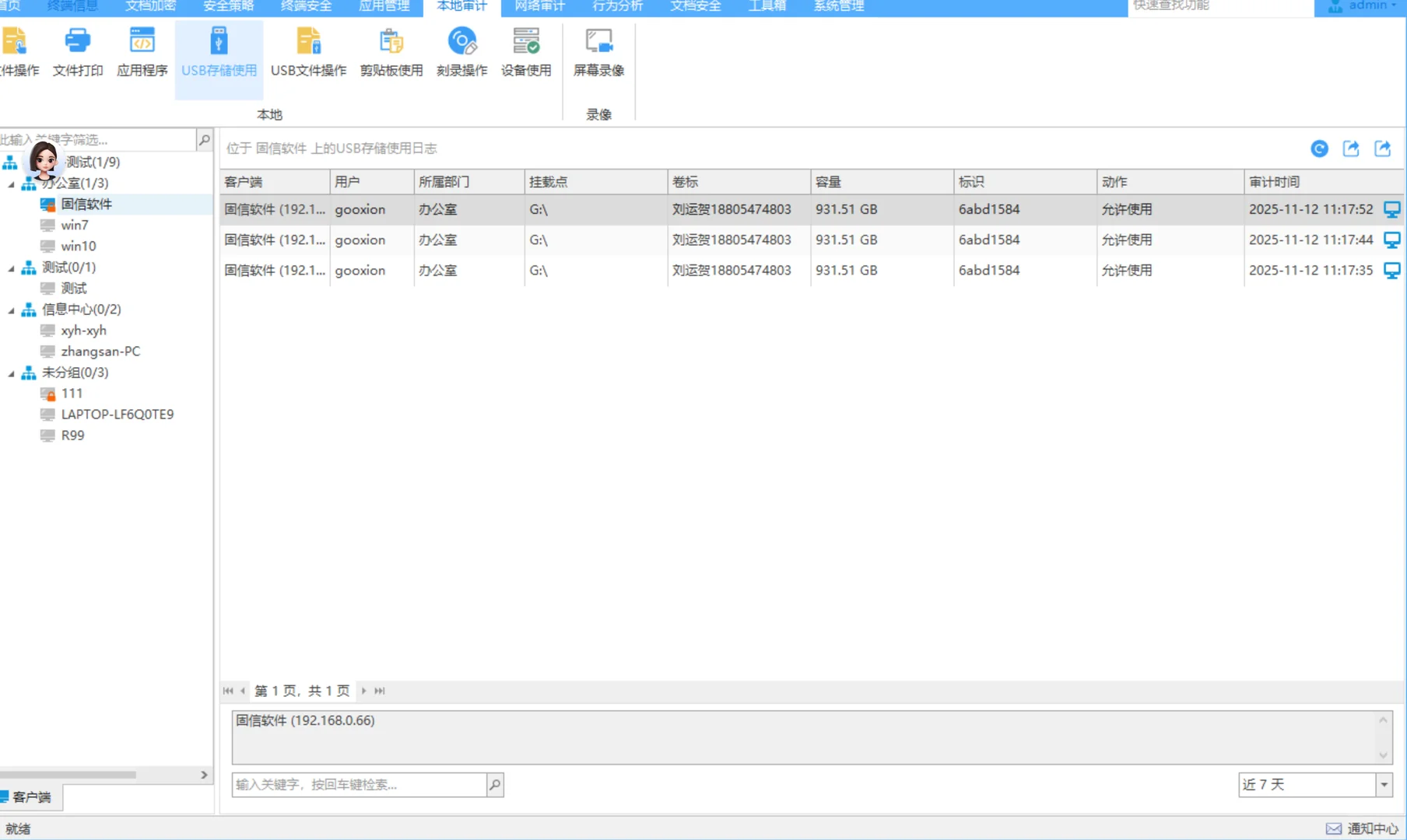Viewport: 1407px width, 840px height.
Task: Click the log keyword search input
Action: tap(360, 785)
